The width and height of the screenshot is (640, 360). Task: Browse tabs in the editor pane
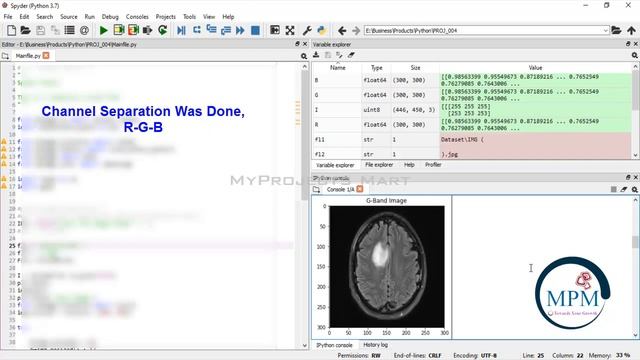[x=5, y=56]
